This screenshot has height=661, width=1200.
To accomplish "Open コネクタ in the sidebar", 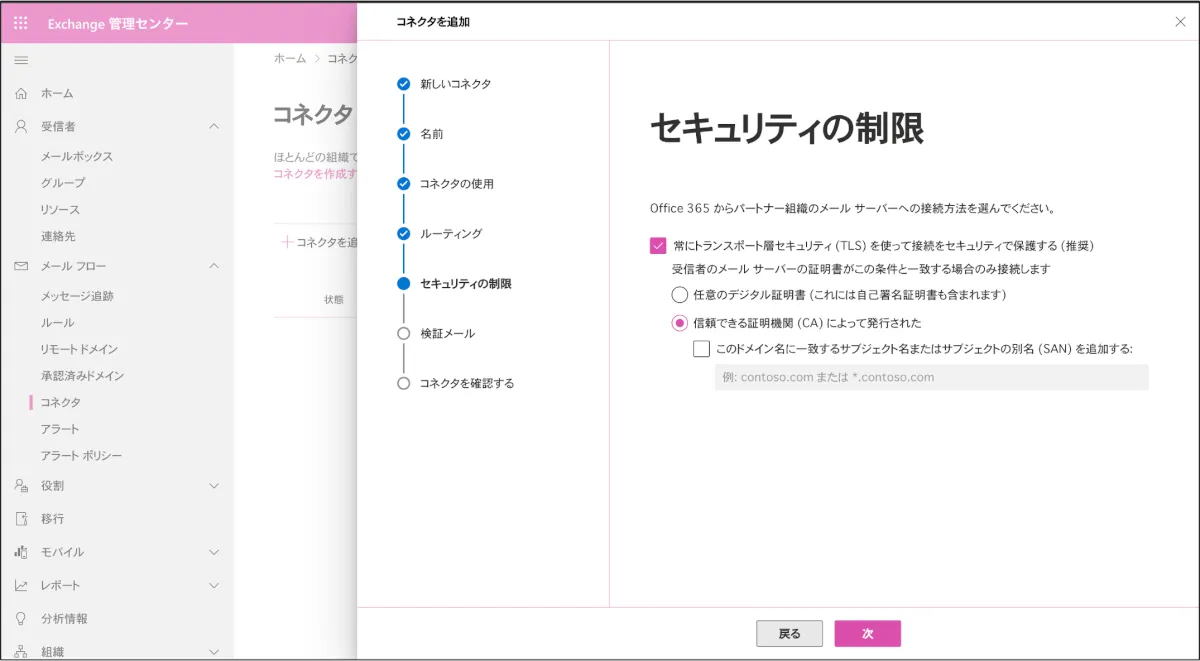I will coord(61,402).
